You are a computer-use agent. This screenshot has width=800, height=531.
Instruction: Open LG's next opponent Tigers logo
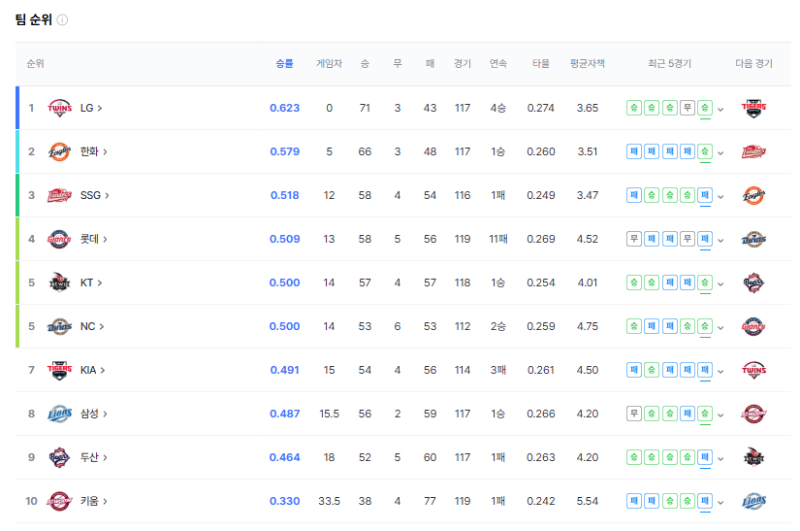pos(754,108)
